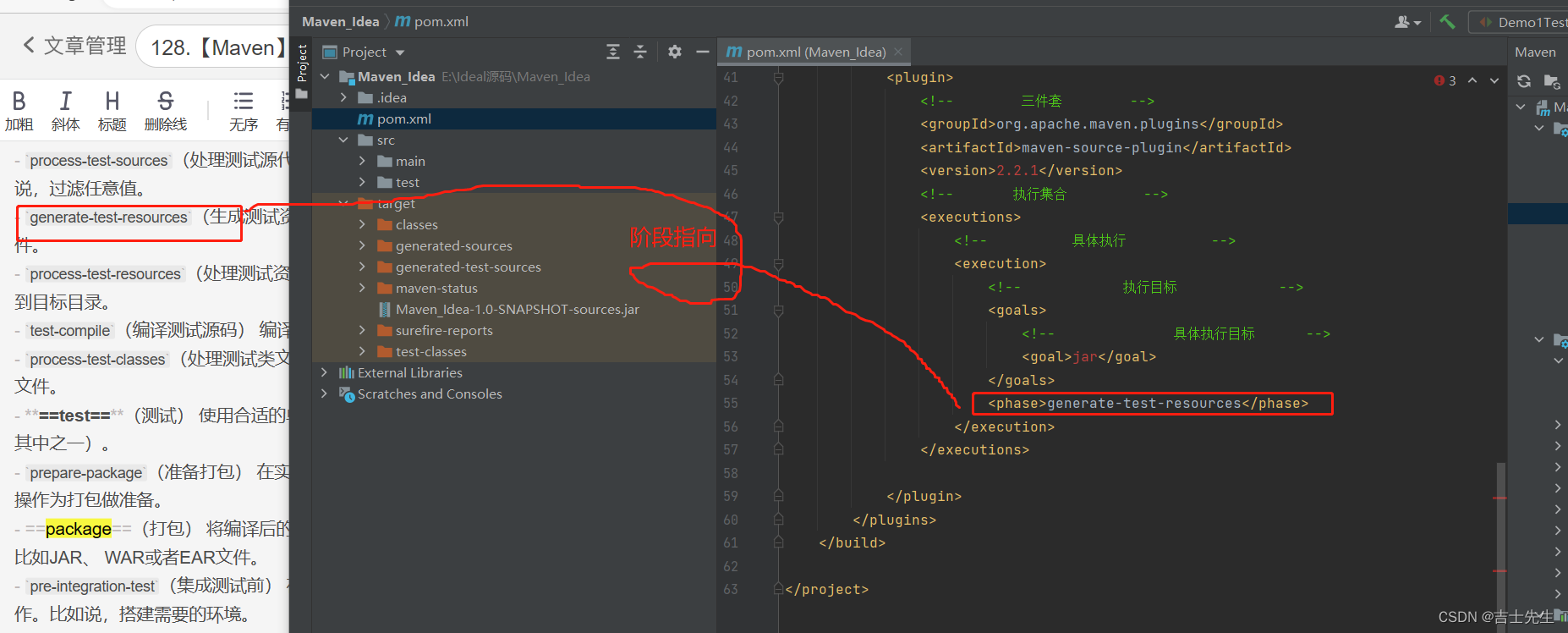Click the Scratches and Consoles icon

coord(347,394)
